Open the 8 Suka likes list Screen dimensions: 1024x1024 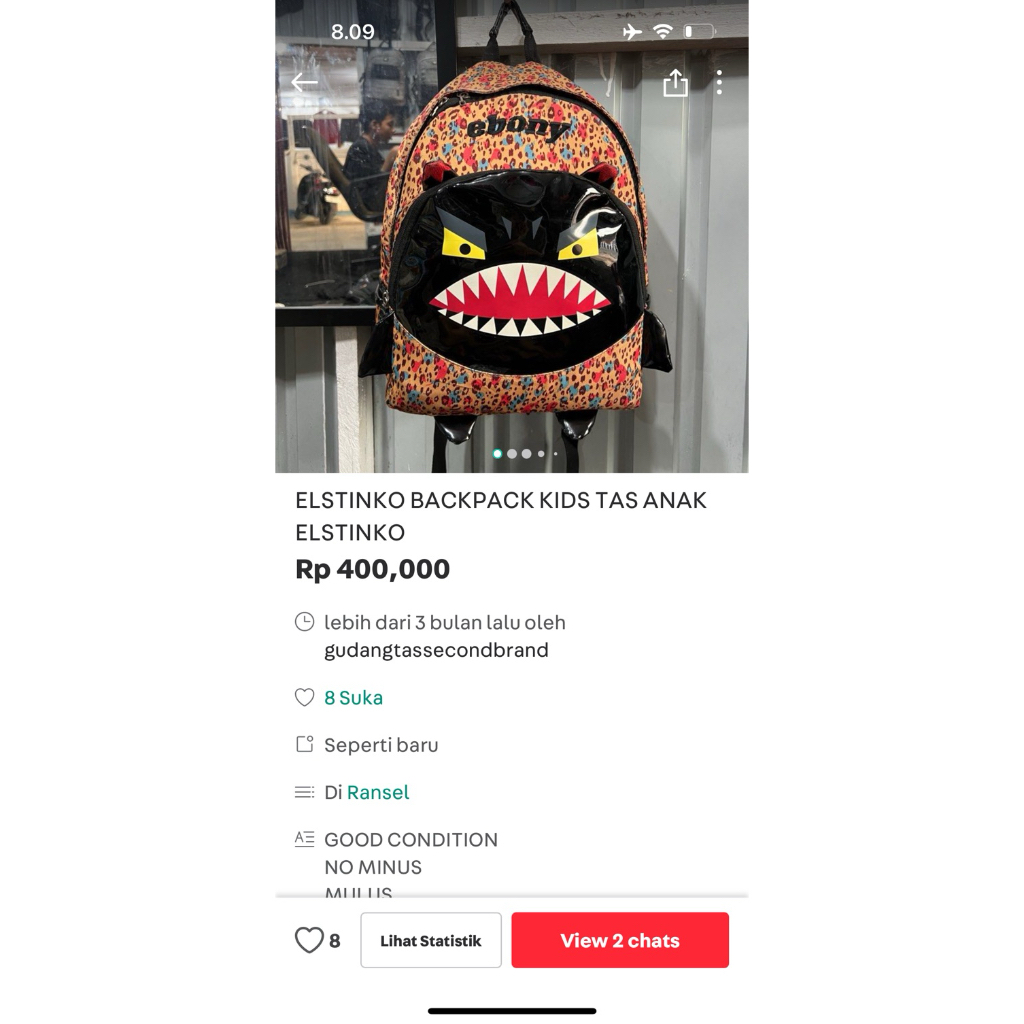coord(353,697)
